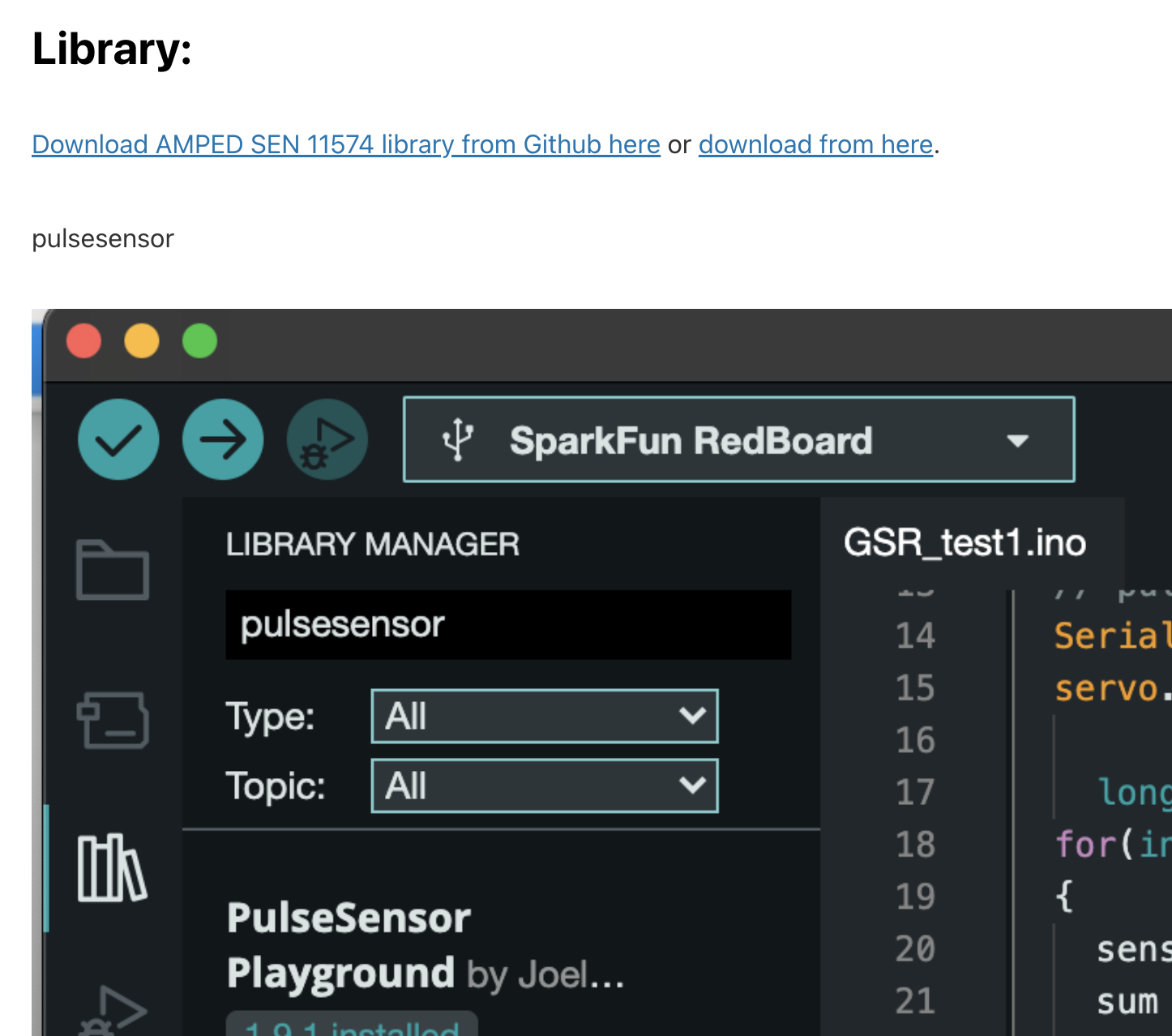The width and height of the screenshot is (1172, 1036).
Task: Switch to the GSR_test1.ino tab
Action: 965,542
